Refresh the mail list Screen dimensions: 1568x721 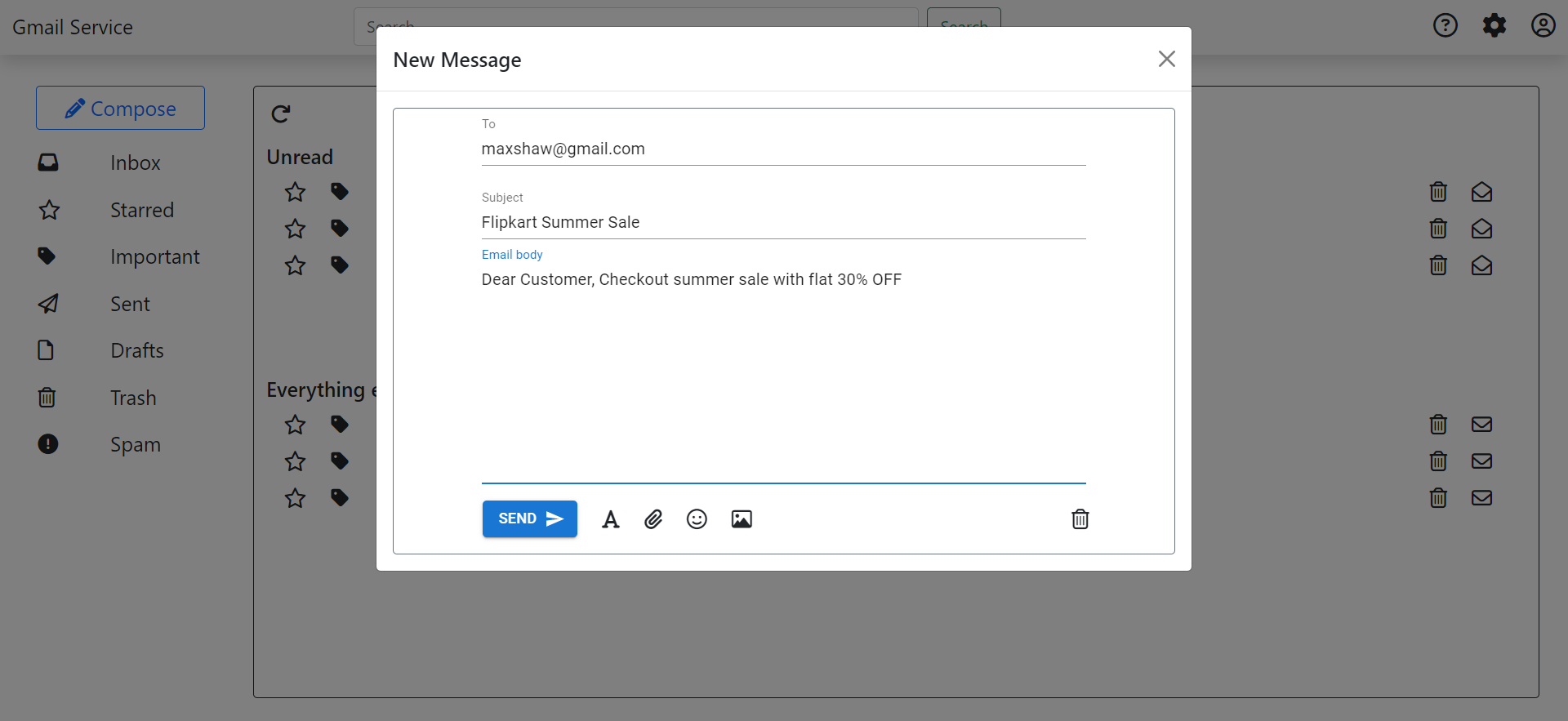click(x=281, y=113)
